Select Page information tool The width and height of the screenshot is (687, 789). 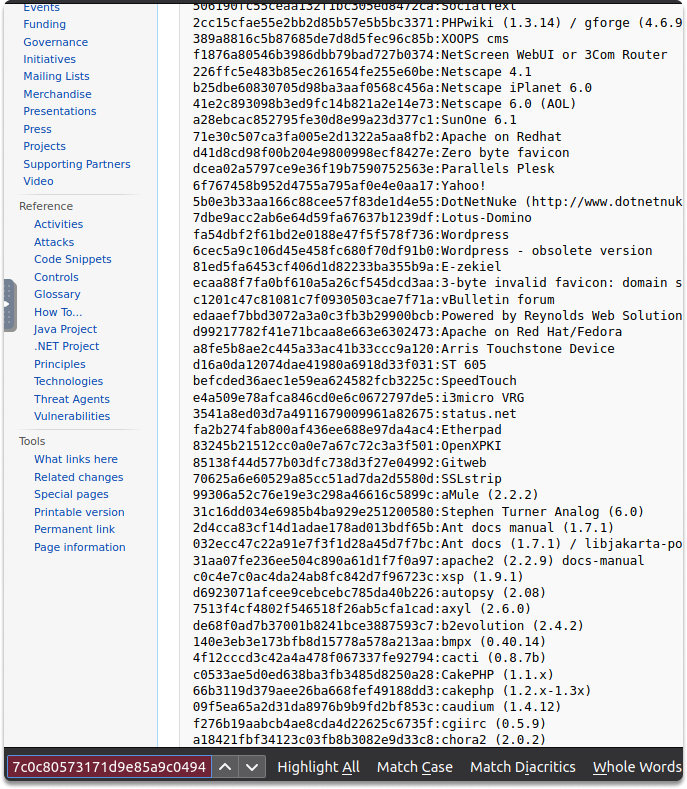(80, 547)
